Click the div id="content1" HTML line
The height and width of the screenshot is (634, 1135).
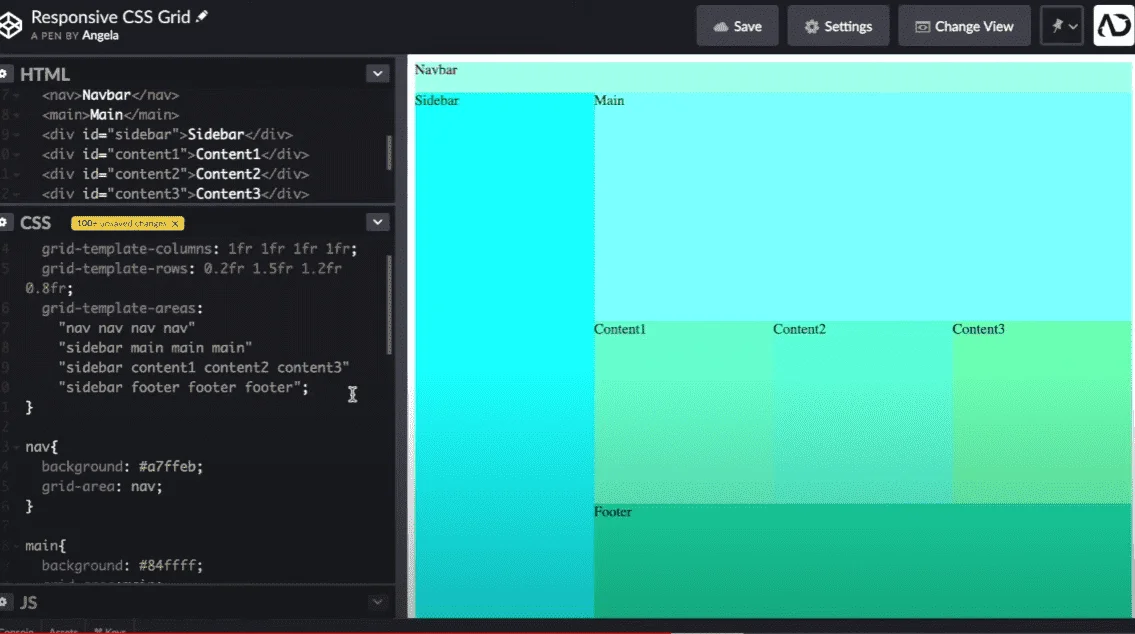point(175,154)
